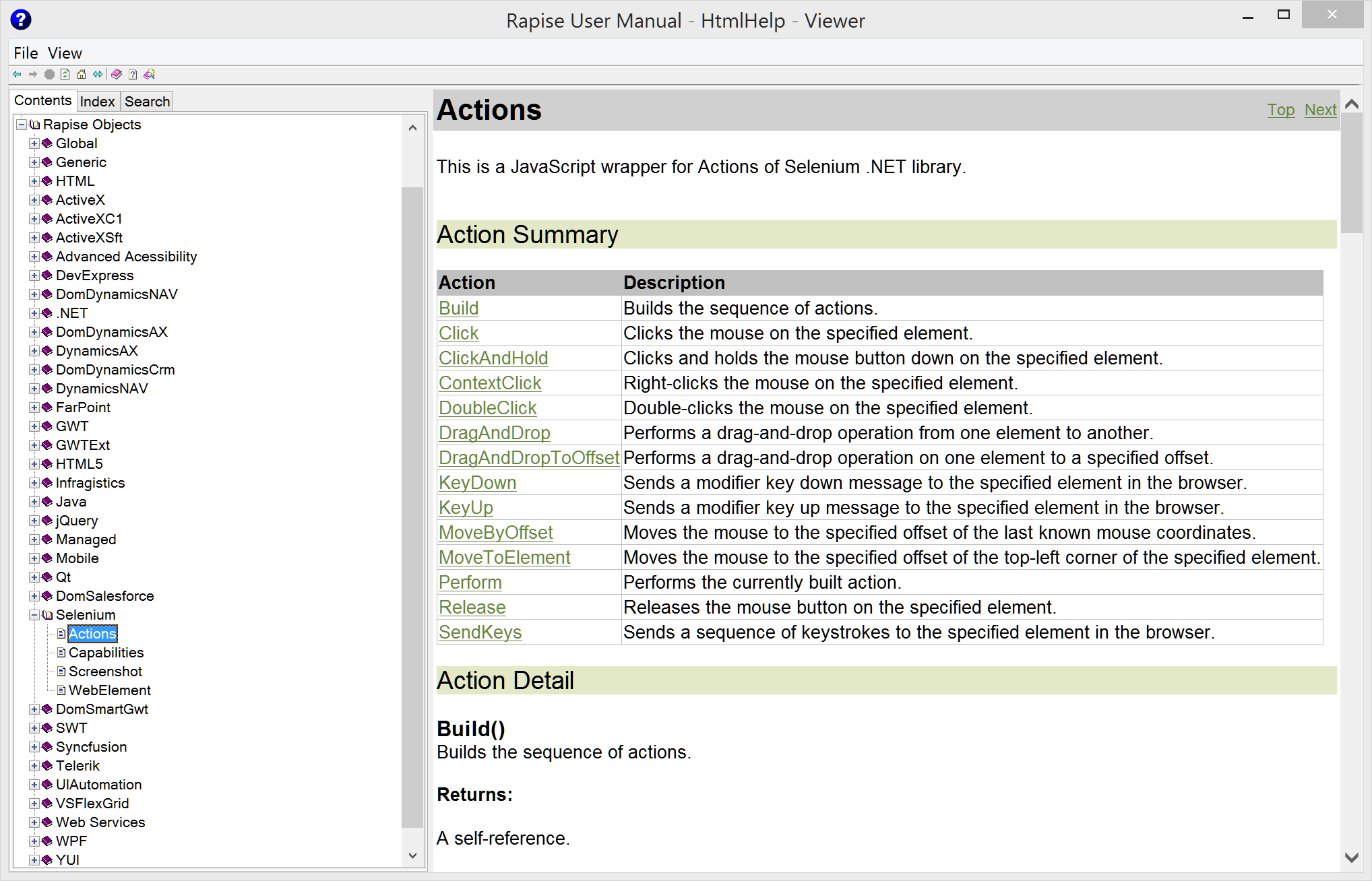The width and height of the screenshot is (1372, 881).
Task: Click the sync double-arrow toolbar icon
Action: (98, 74)
